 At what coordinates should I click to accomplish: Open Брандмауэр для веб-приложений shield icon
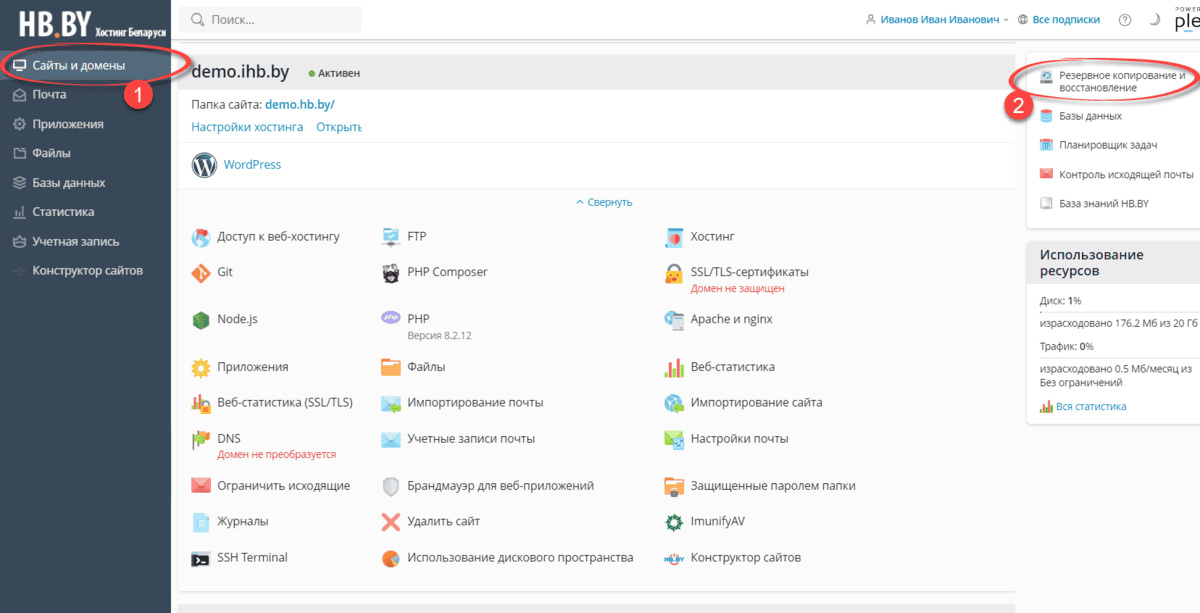[x=391, y=486]
